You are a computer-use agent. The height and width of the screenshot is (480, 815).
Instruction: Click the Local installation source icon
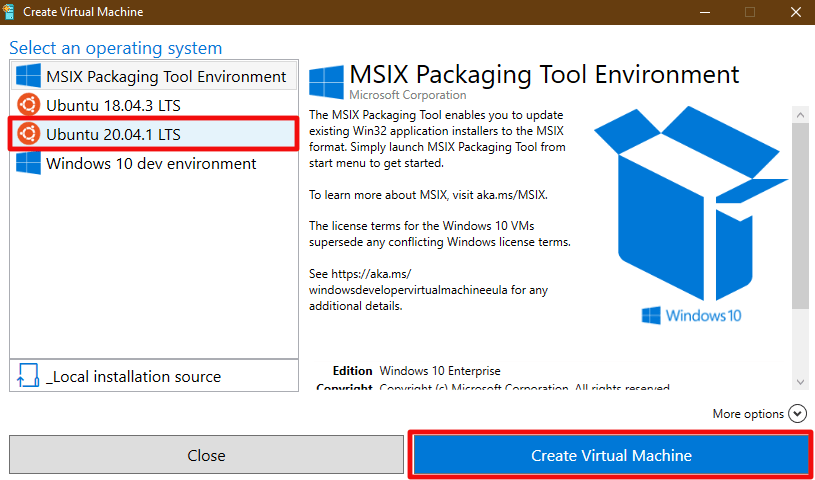point(28,377)
